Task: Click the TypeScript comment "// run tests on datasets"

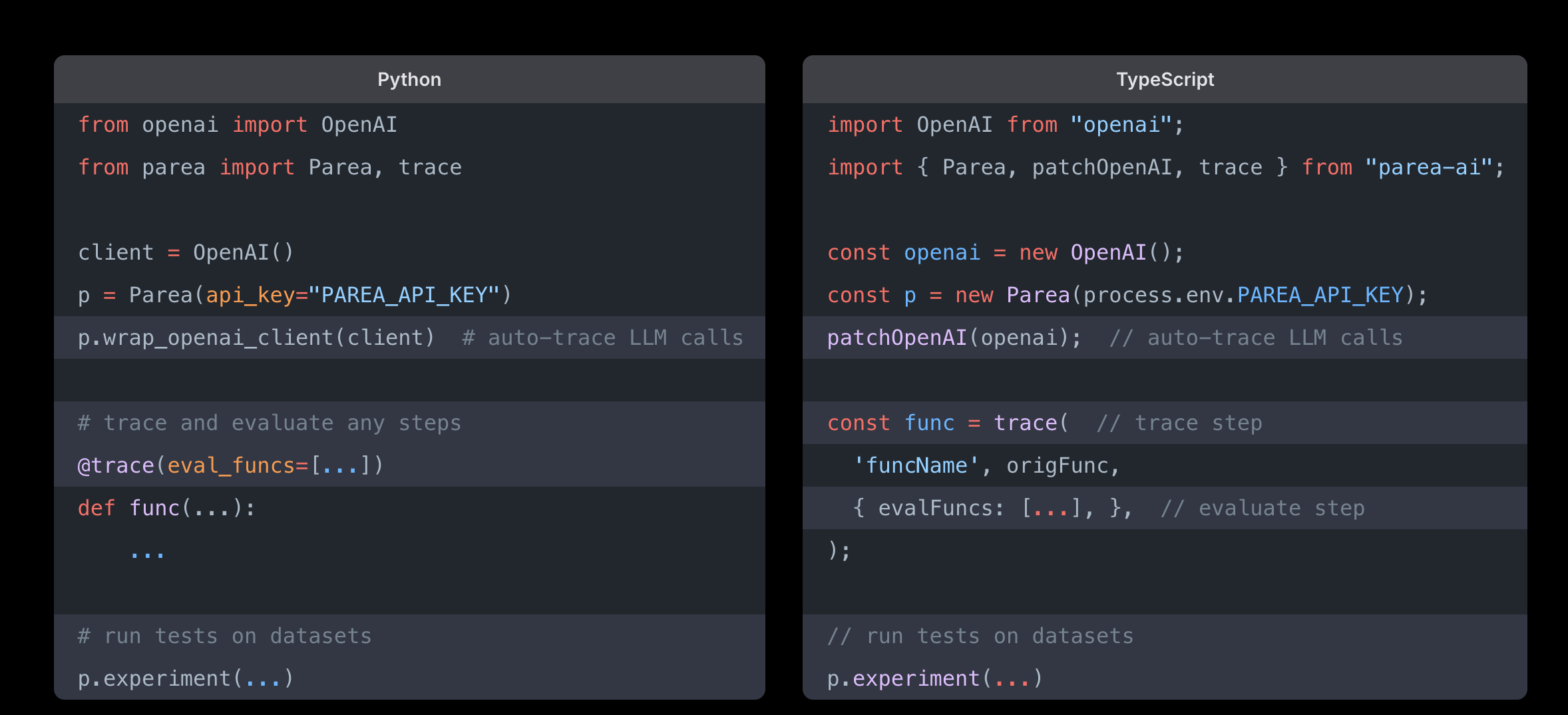Action: tap(980, 636)
